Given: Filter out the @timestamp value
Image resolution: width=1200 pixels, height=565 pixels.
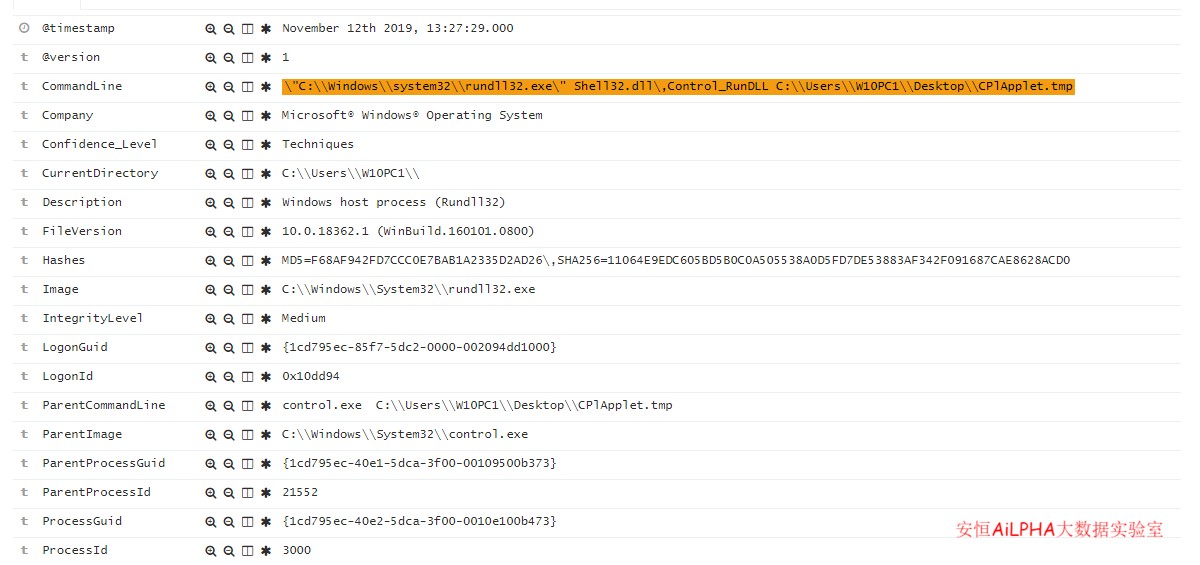Looking at the screenshot, I should [x=229, y=29].
